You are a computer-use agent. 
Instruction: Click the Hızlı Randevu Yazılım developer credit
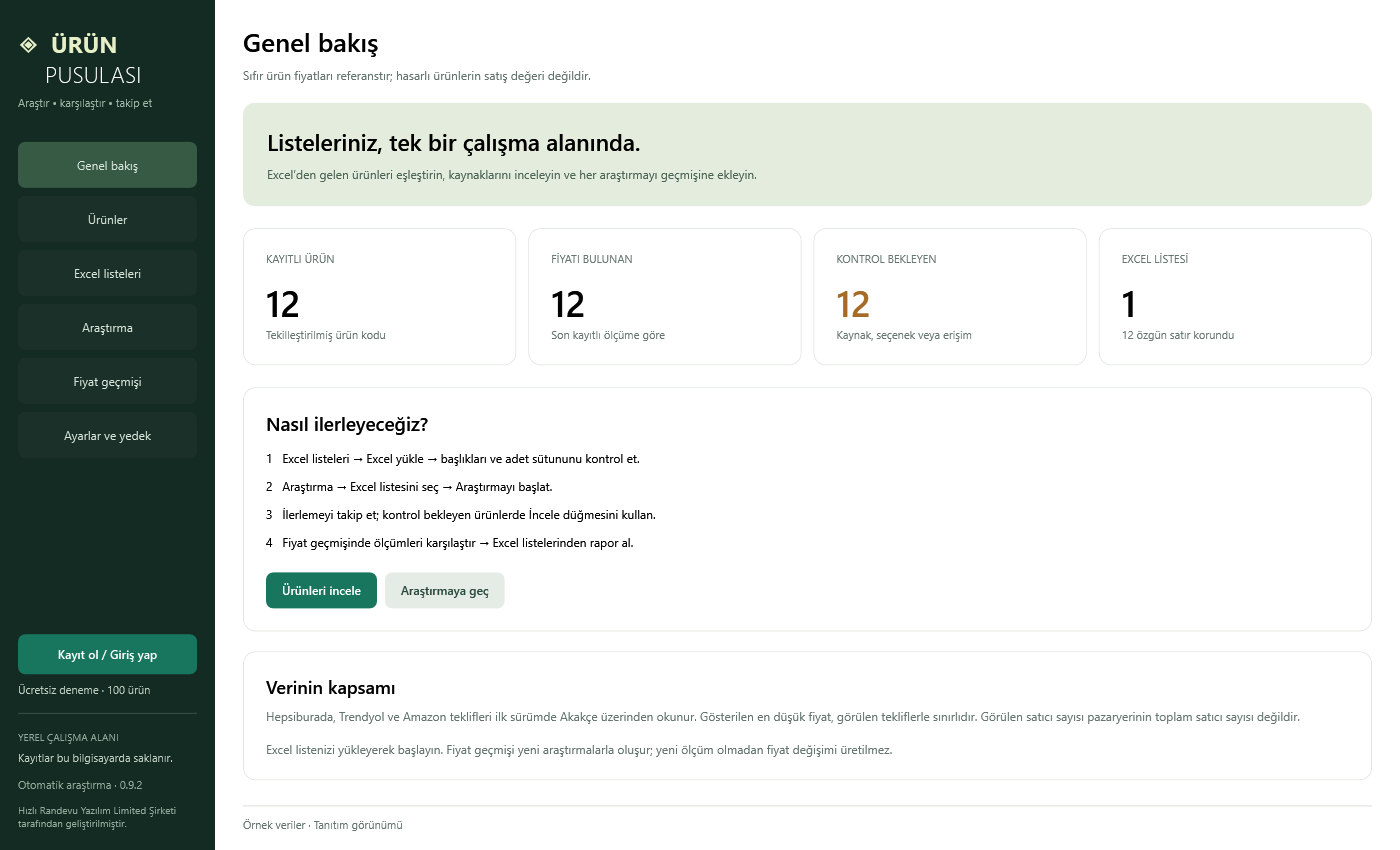pos(97,817)
